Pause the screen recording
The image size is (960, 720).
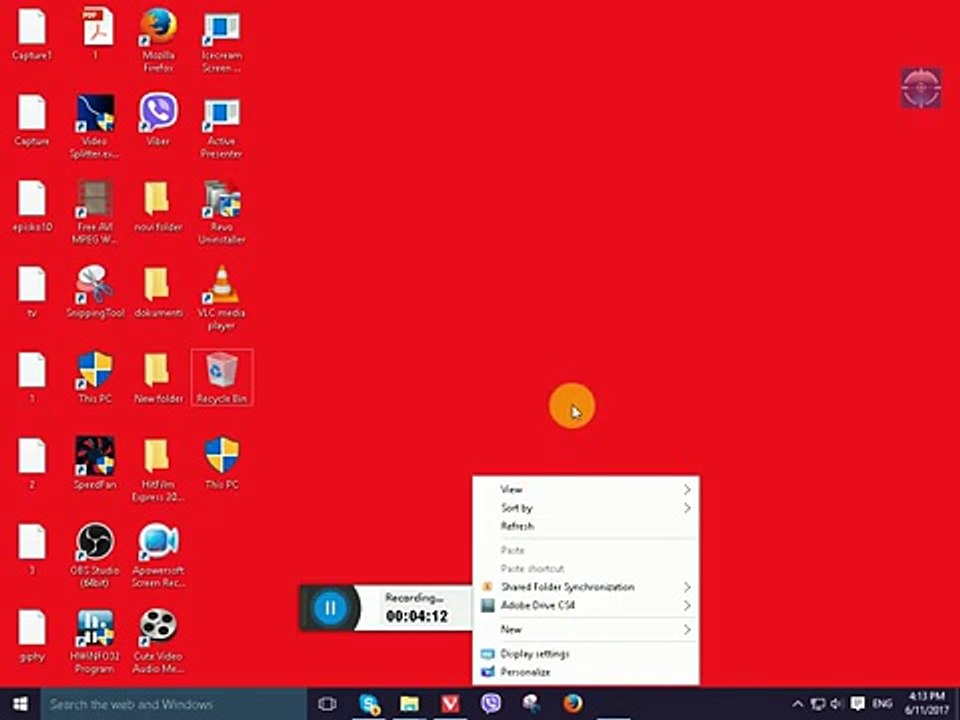coord(330,608)
